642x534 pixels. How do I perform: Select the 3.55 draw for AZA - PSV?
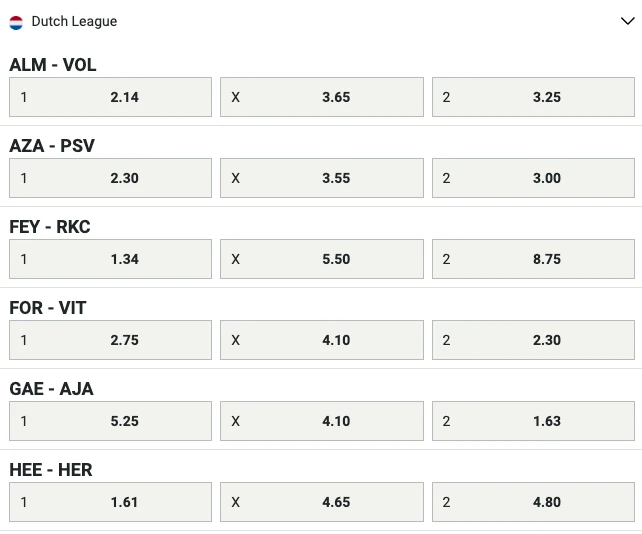(x=322, y=178)
